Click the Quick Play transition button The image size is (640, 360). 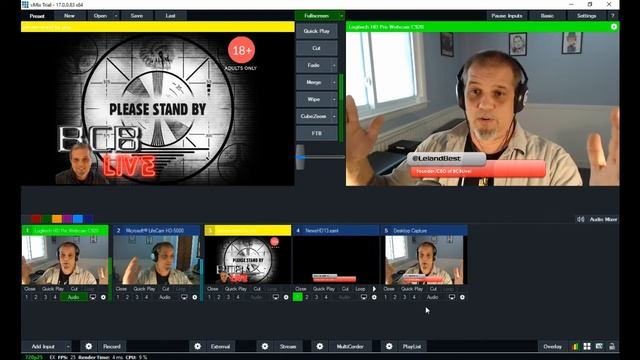(x=317, y=31)
